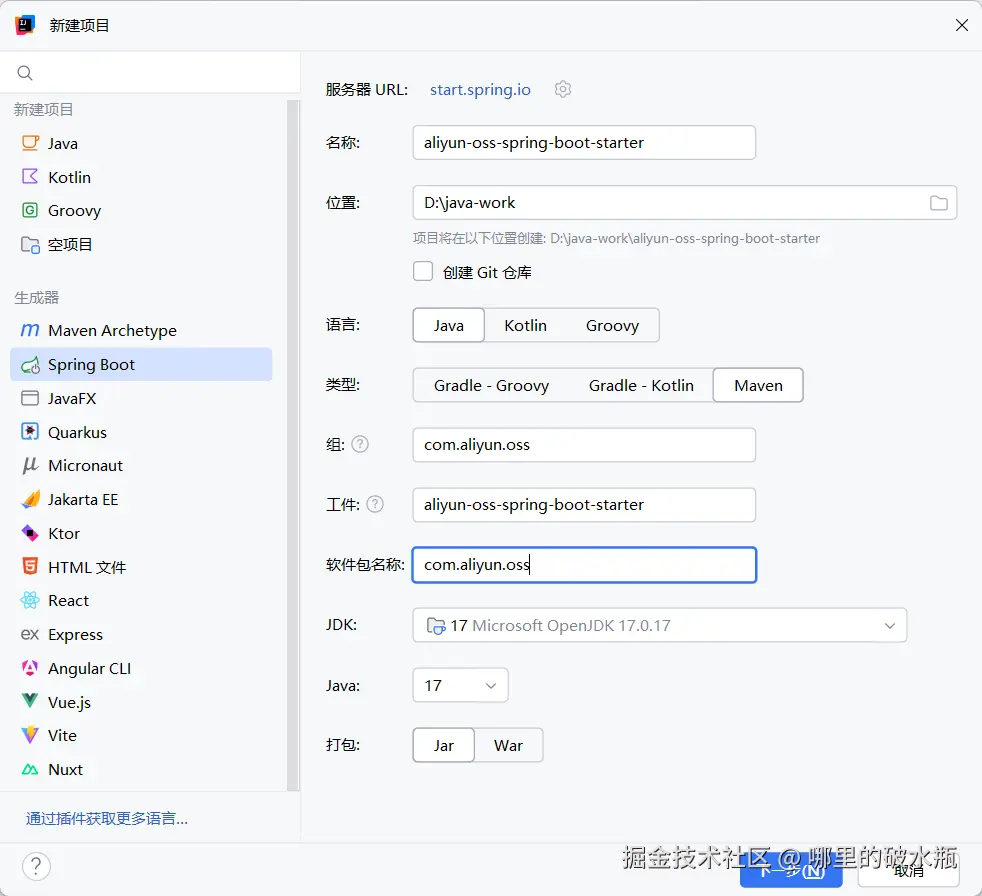Click the 组 input field
982x896 pixels.
tap(584, 445)
